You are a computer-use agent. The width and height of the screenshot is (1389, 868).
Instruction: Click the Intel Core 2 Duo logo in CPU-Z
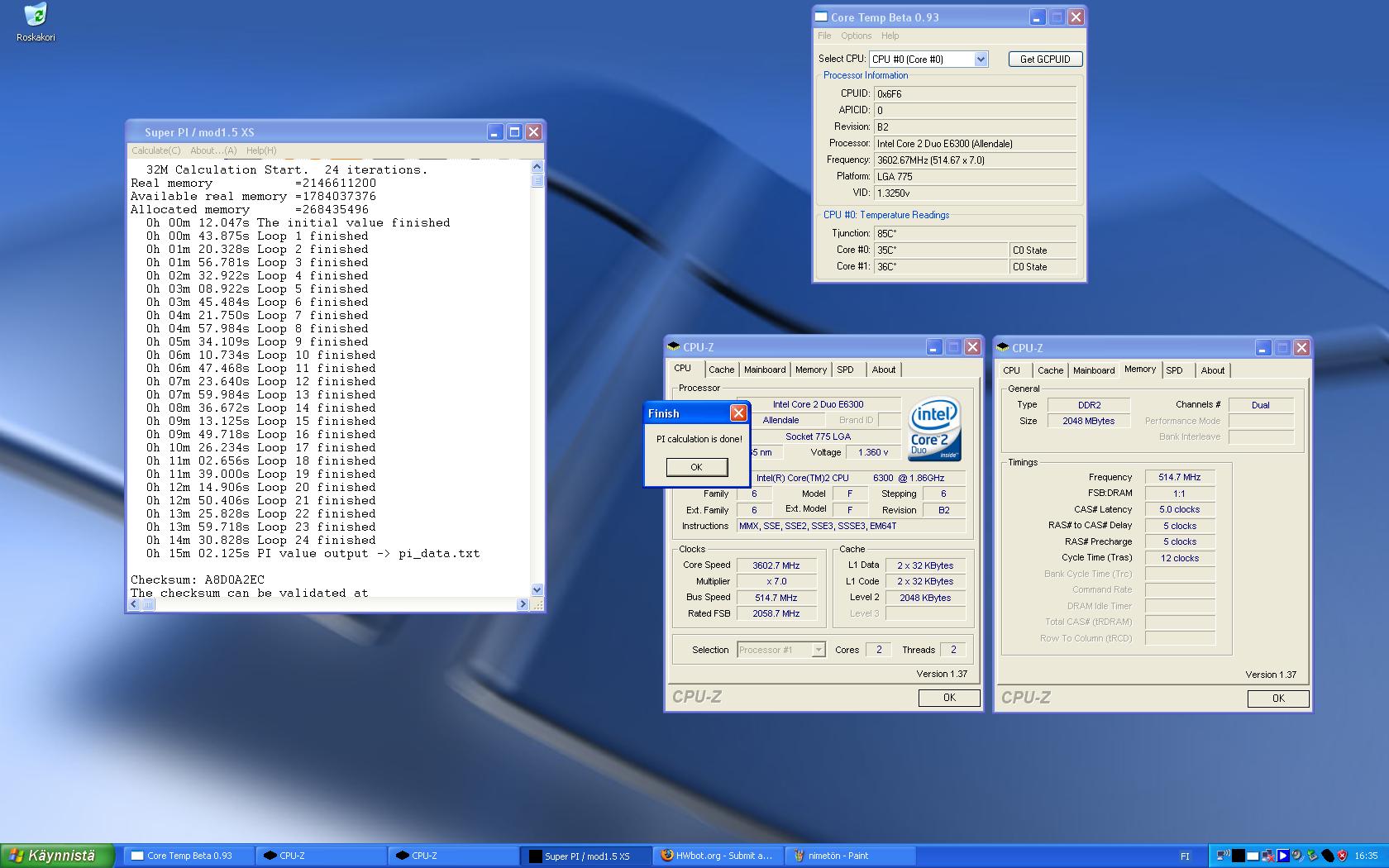[934, 429]
